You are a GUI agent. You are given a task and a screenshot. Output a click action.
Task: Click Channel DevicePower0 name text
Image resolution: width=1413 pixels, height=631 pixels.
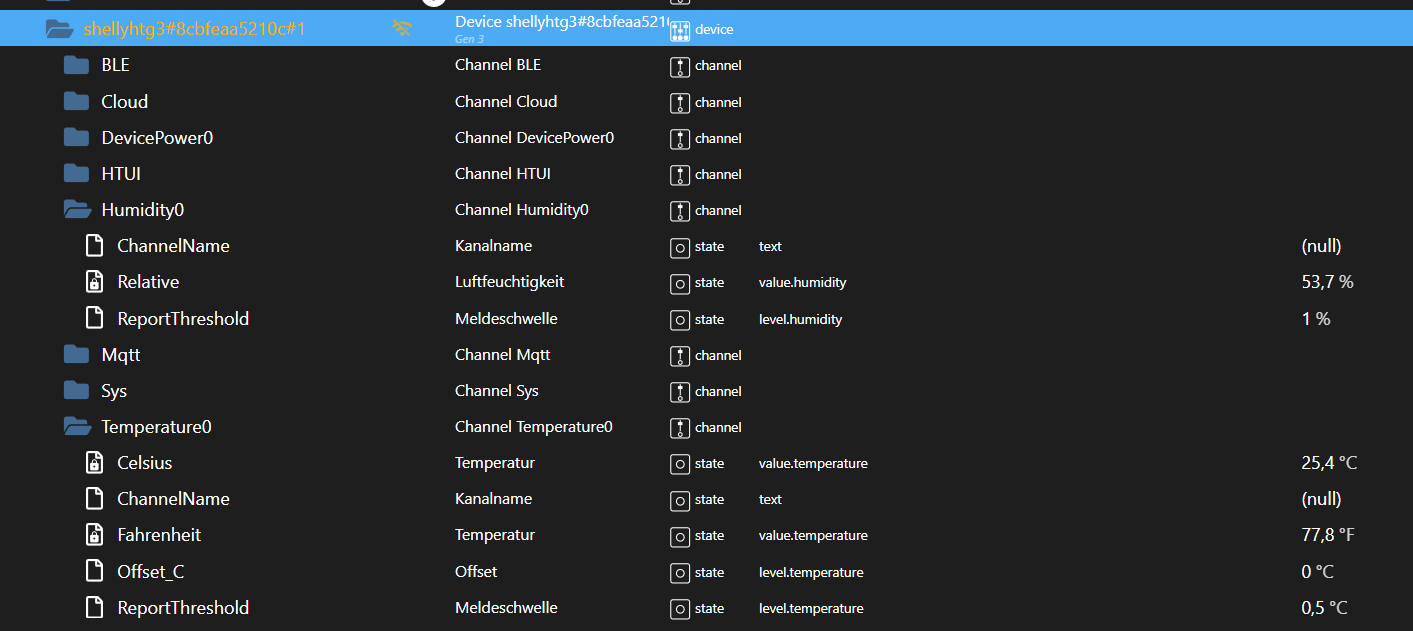tap(534, 137)
